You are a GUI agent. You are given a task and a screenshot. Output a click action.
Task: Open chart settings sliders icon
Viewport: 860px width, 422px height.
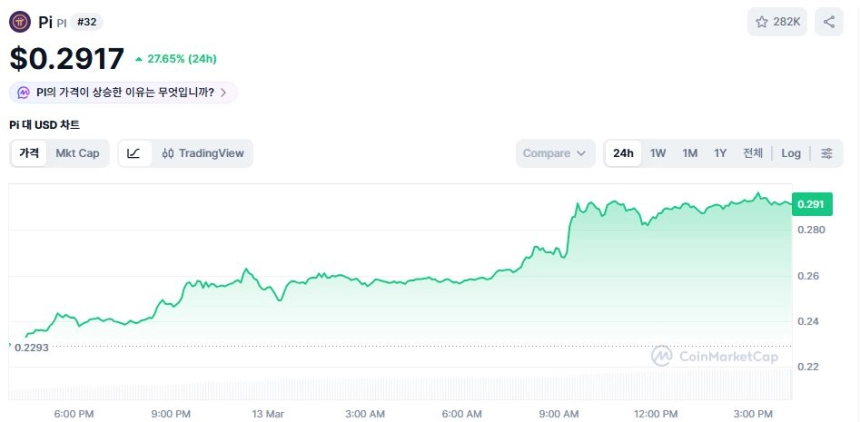(x=827, y=153)
